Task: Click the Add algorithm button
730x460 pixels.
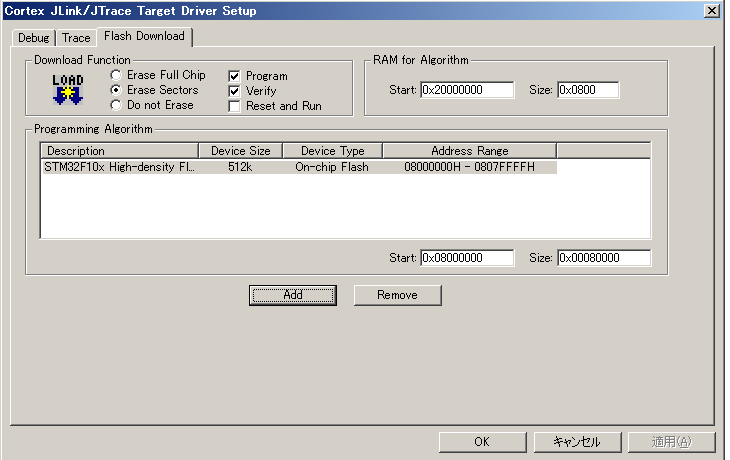Action: click(293, 295)
